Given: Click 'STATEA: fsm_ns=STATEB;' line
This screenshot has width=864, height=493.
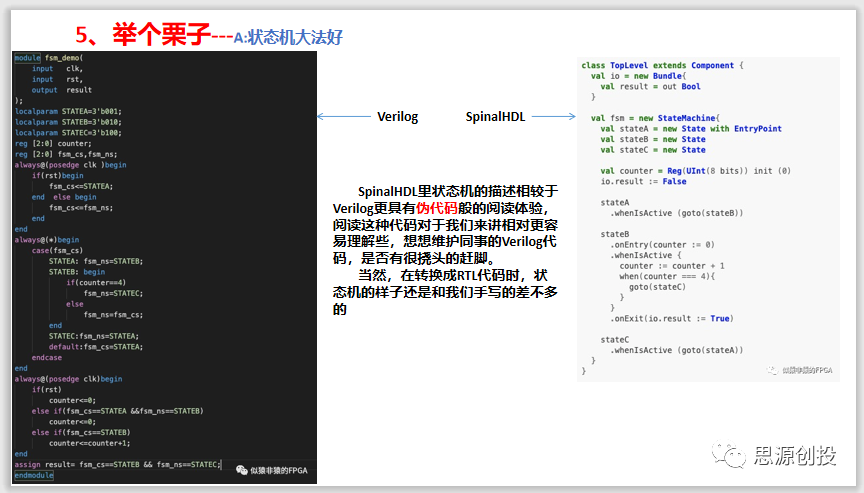Looking at the screenshot, I should 96,261.
